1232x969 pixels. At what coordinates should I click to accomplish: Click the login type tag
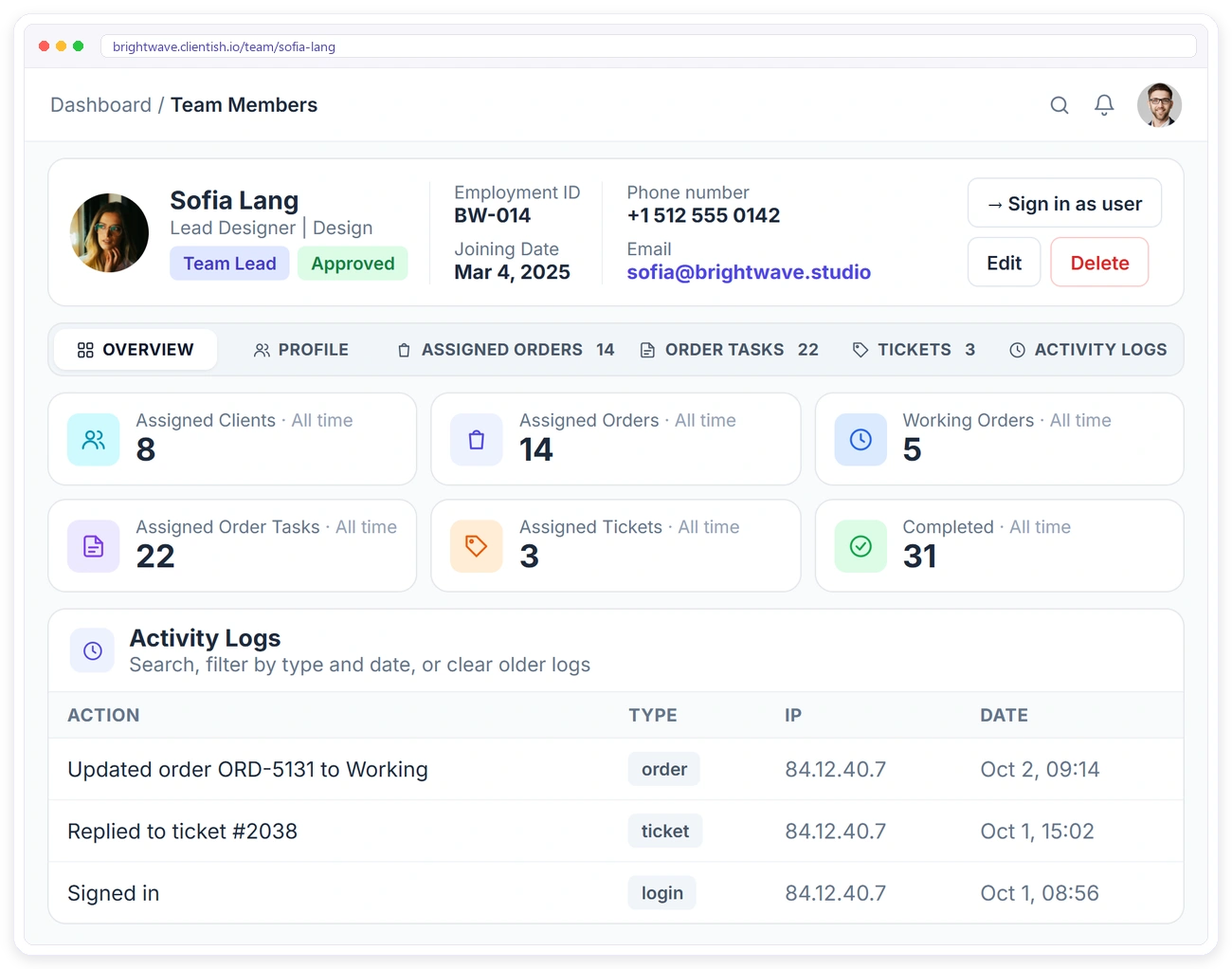(x=662, y=892)
